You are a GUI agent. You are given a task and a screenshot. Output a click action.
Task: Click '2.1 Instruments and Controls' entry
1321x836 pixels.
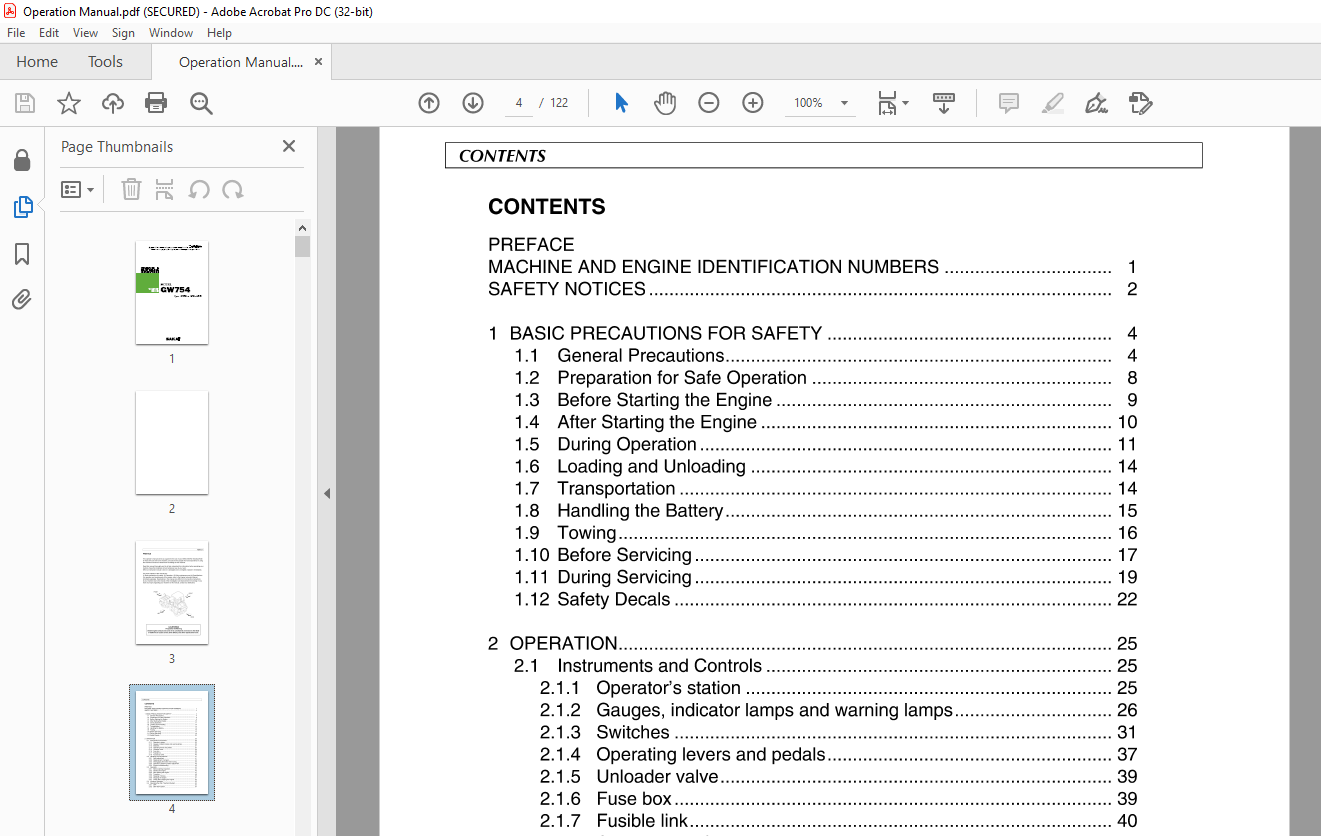826,665
